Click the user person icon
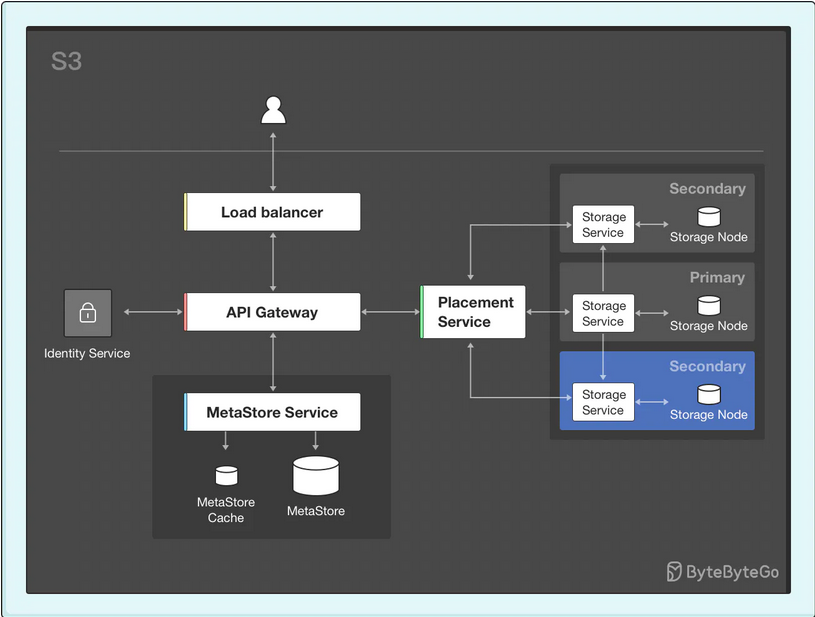Screen dimensions: 815x617 click(273, 110)
